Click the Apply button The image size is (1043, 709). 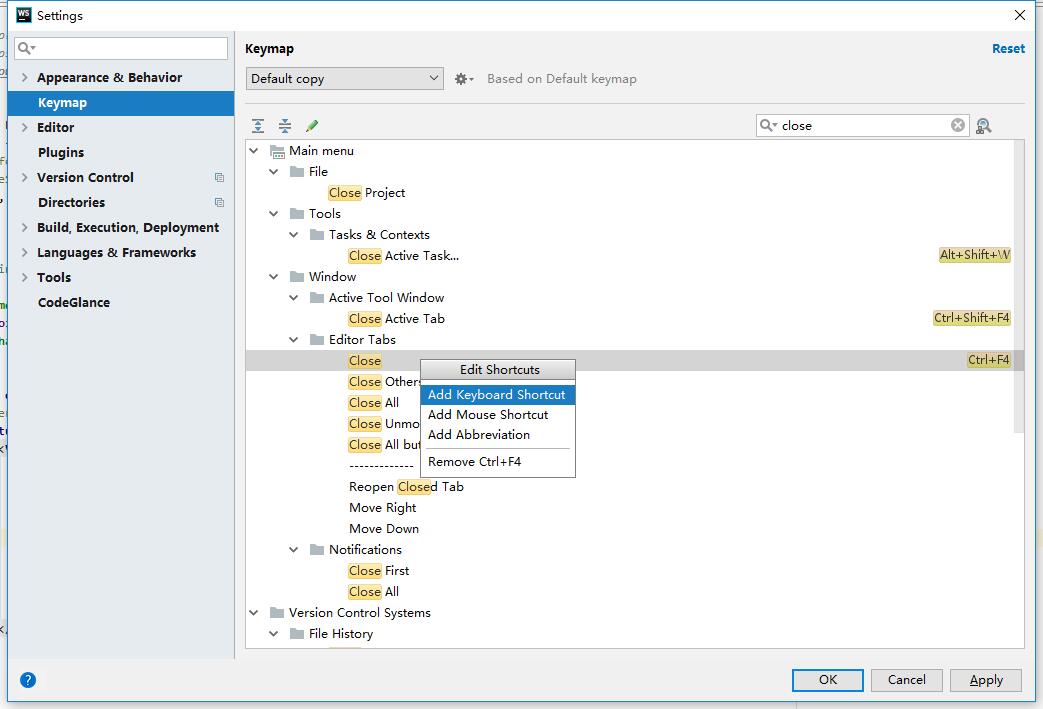tap(986, 680)
